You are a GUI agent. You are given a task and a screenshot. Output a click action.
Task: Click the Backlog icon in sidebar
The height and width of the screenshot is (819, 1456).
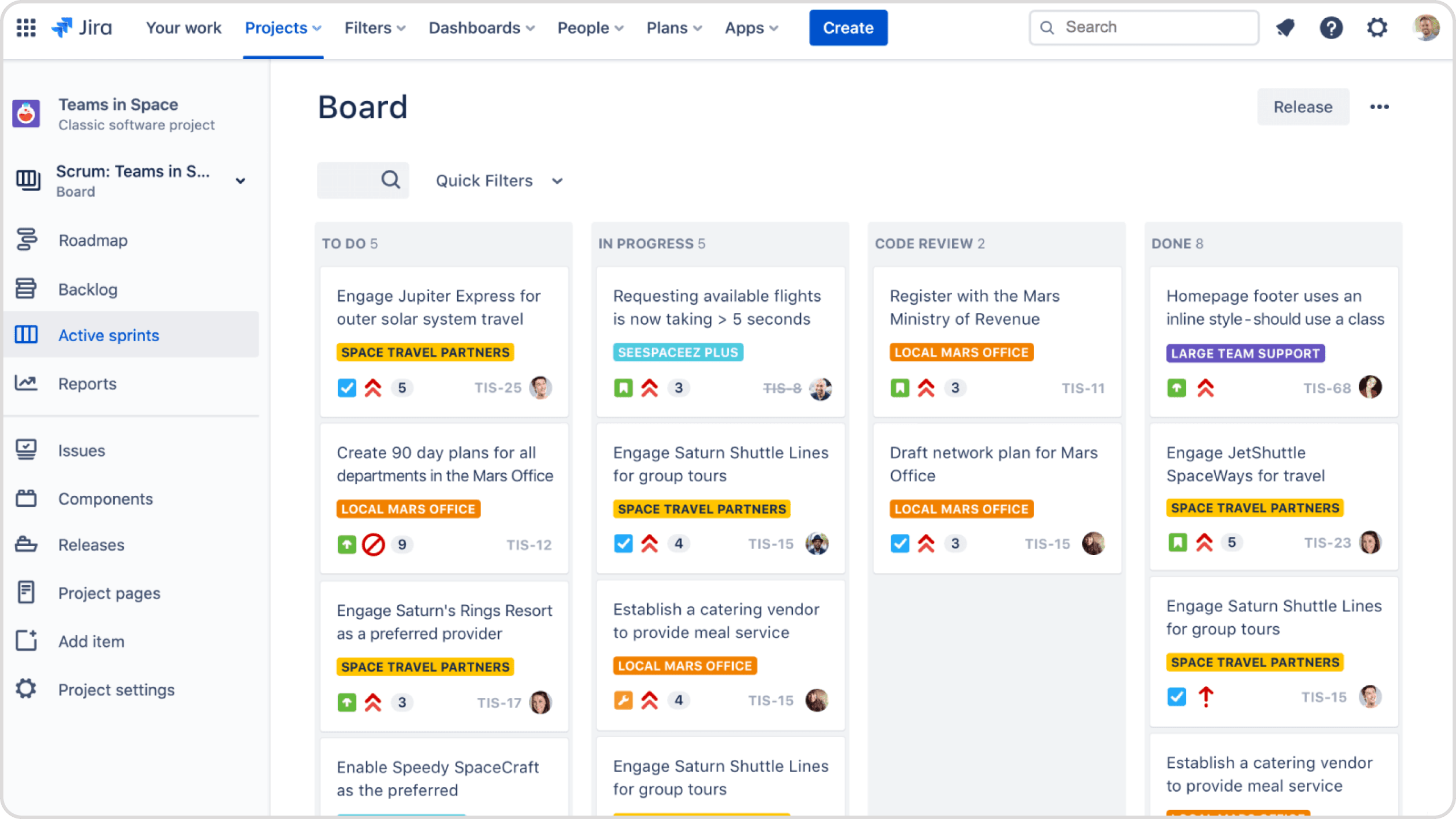click(x=27, y=289)
